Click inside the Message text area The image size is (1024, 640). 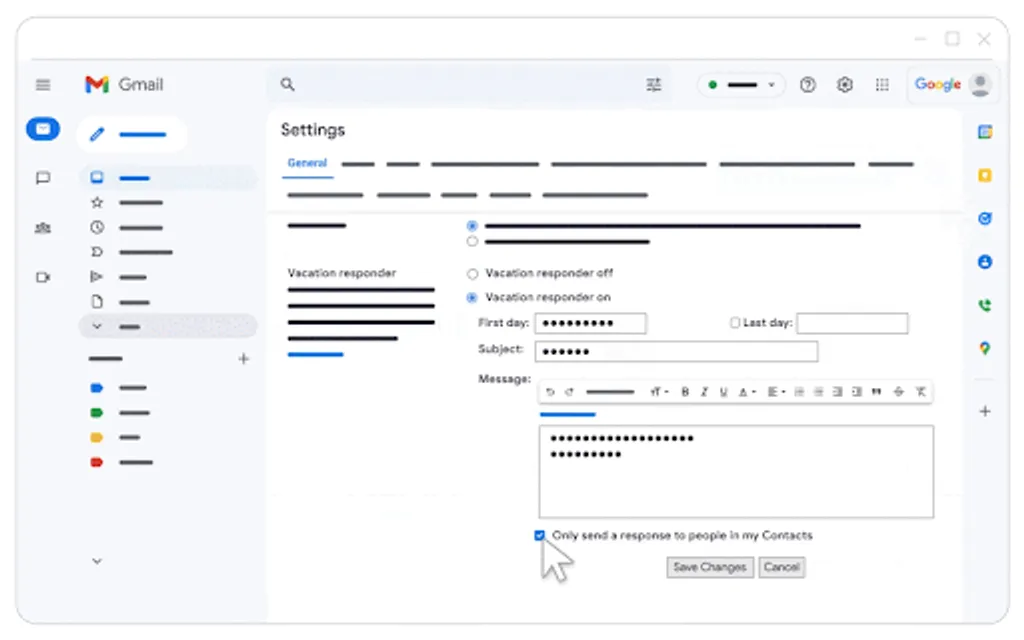pos(736,472)
